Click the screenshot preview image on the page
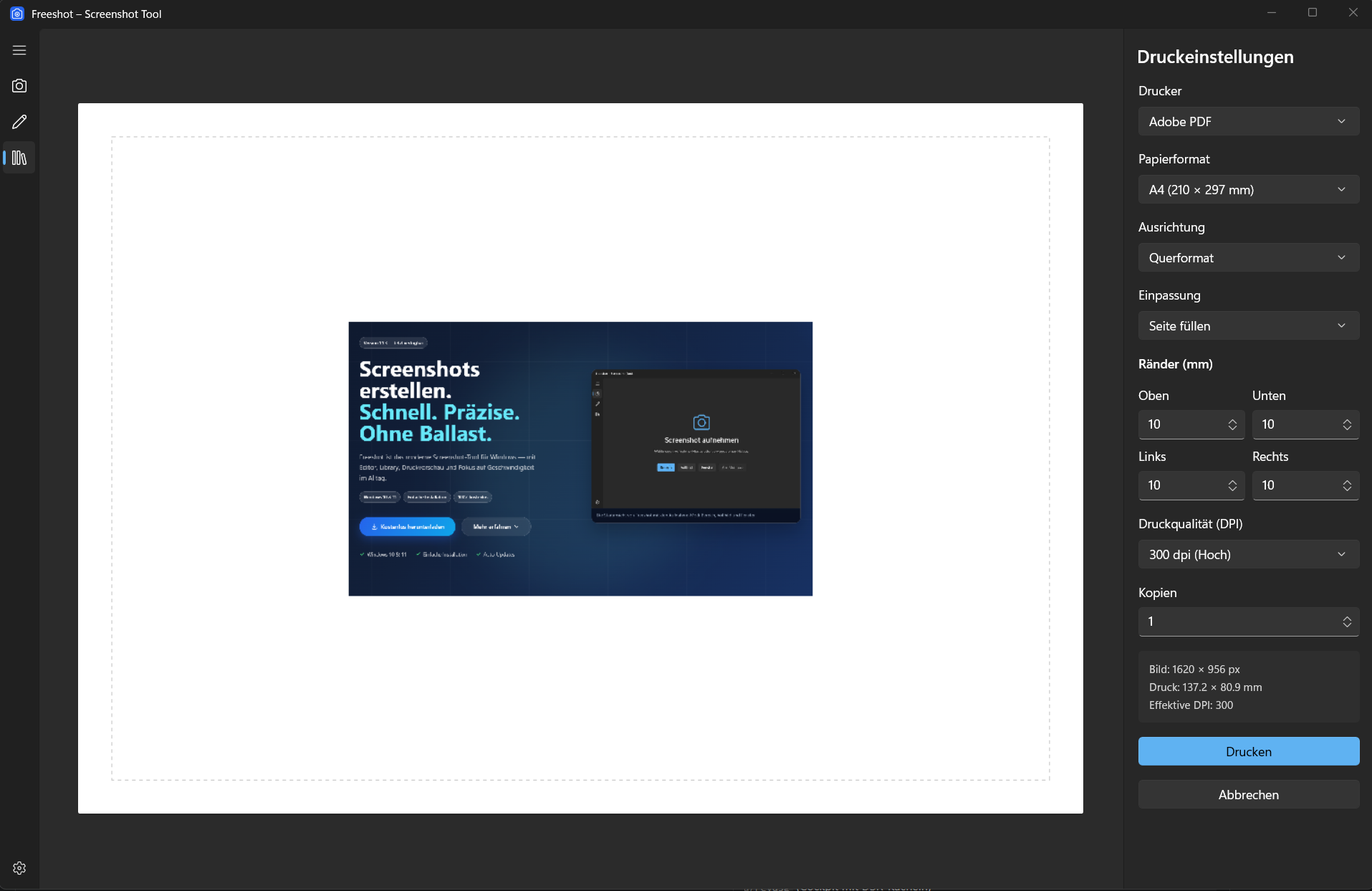 coord(580,459)
